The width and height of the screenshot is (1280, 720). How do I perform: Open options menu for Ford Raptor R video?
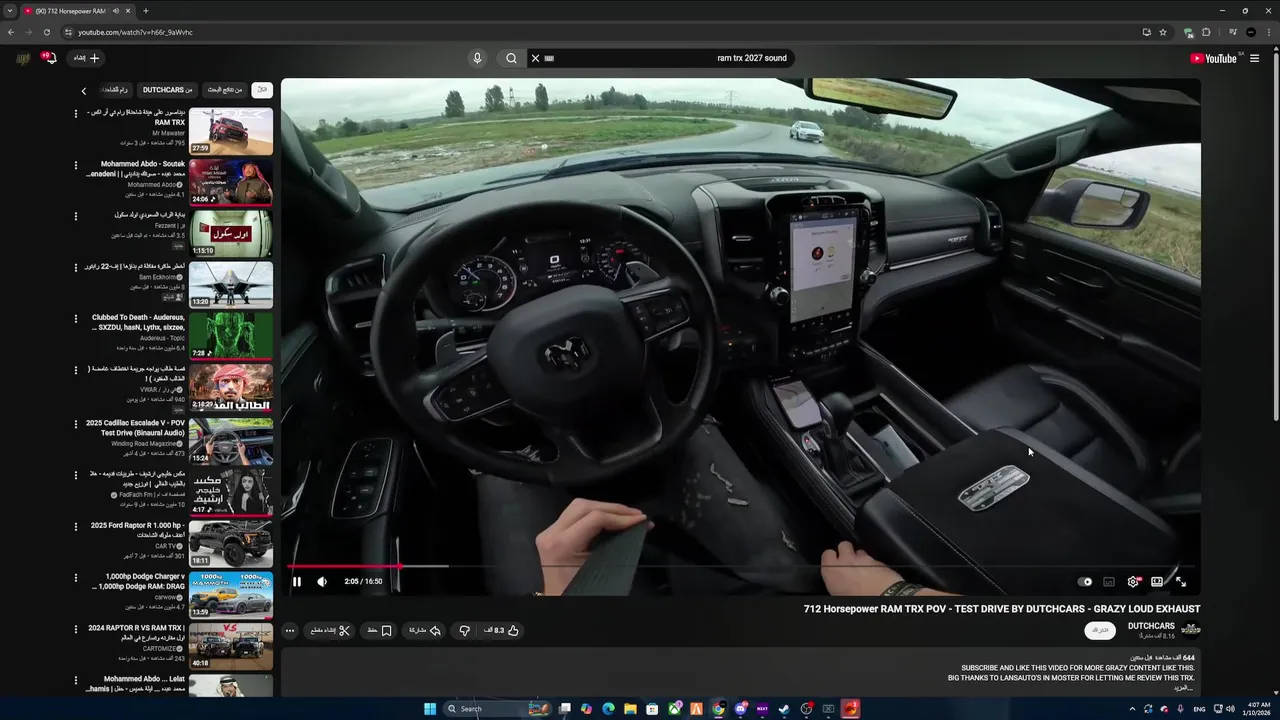(75, 525)
